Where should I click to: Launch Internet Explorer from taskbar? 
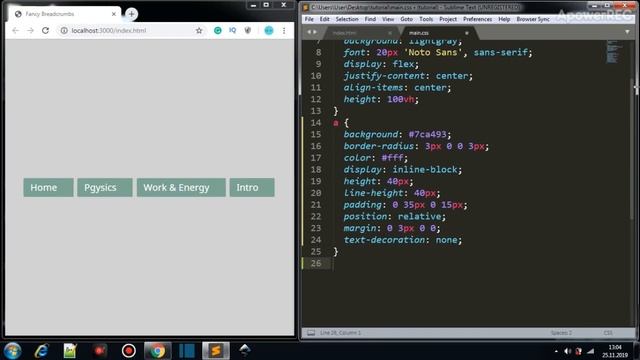click(x=41, y=351)
